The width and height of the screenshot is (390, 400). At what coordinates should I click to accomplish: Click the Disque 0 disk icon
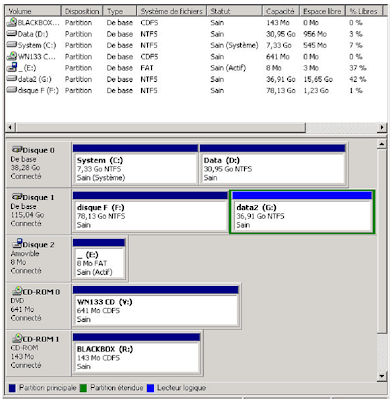(17, 150)
